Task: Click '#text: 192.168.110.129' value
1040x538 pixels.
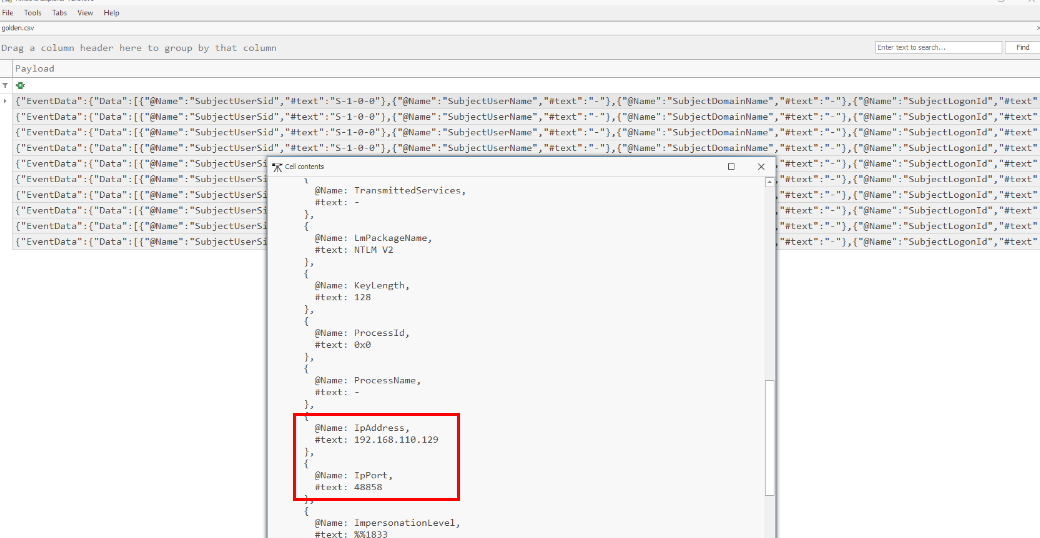Action: (x=376, y=440)
